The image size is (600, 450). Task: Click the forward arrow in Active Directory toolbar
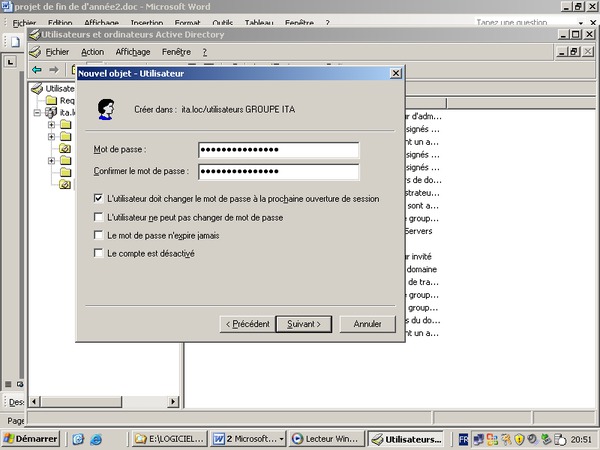tap(54, 69)
